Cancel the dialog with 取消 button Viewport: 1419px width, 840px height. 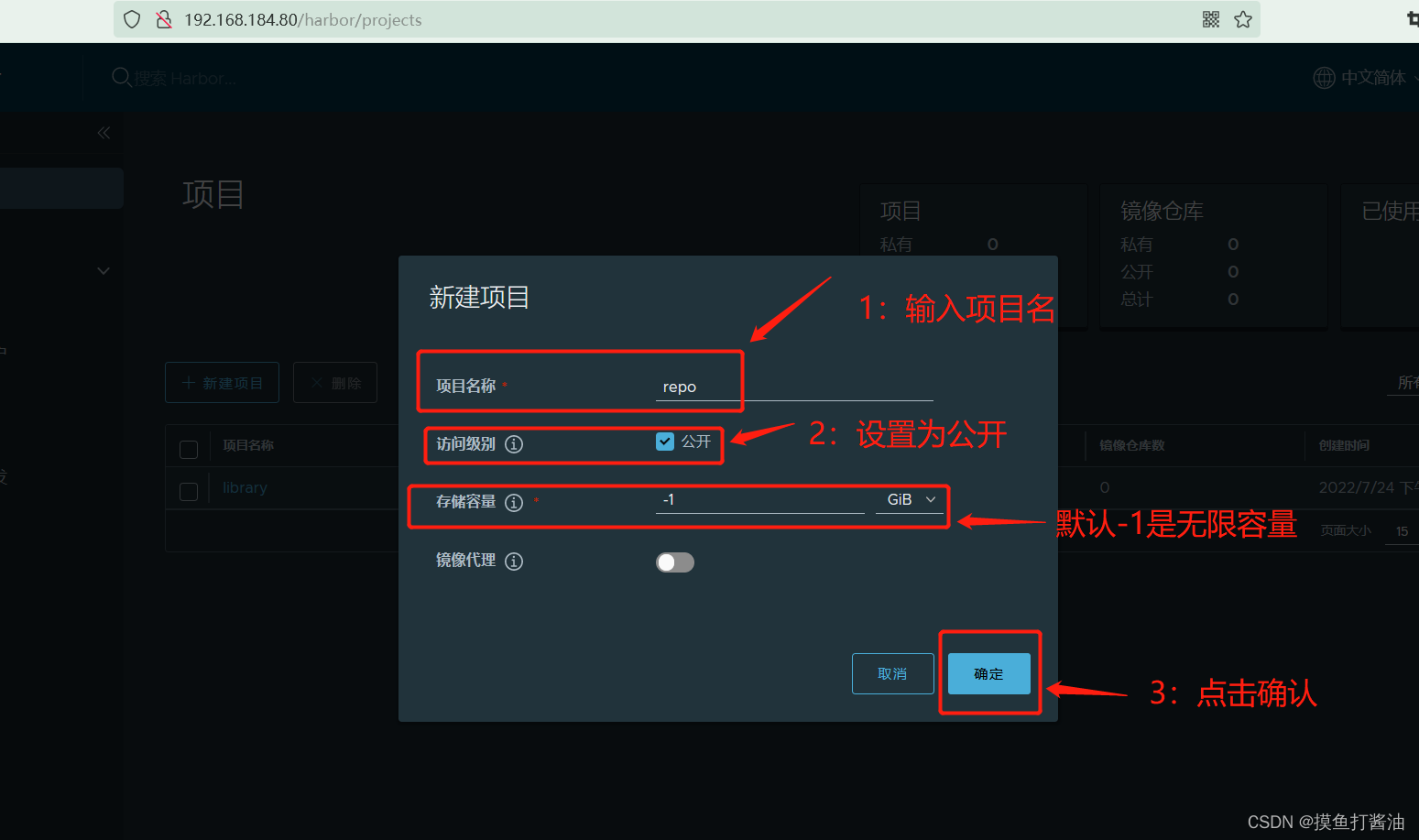893,673
